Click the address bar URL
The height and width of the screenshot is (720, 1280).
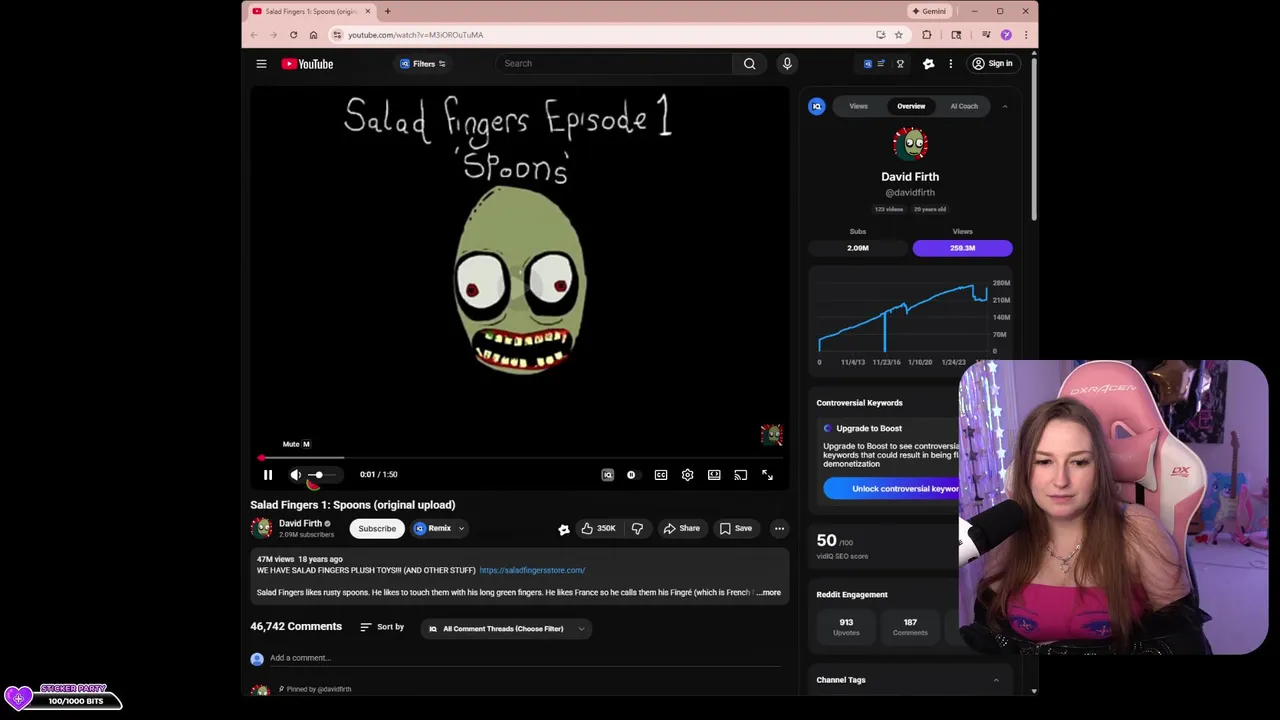click(415, 35)
